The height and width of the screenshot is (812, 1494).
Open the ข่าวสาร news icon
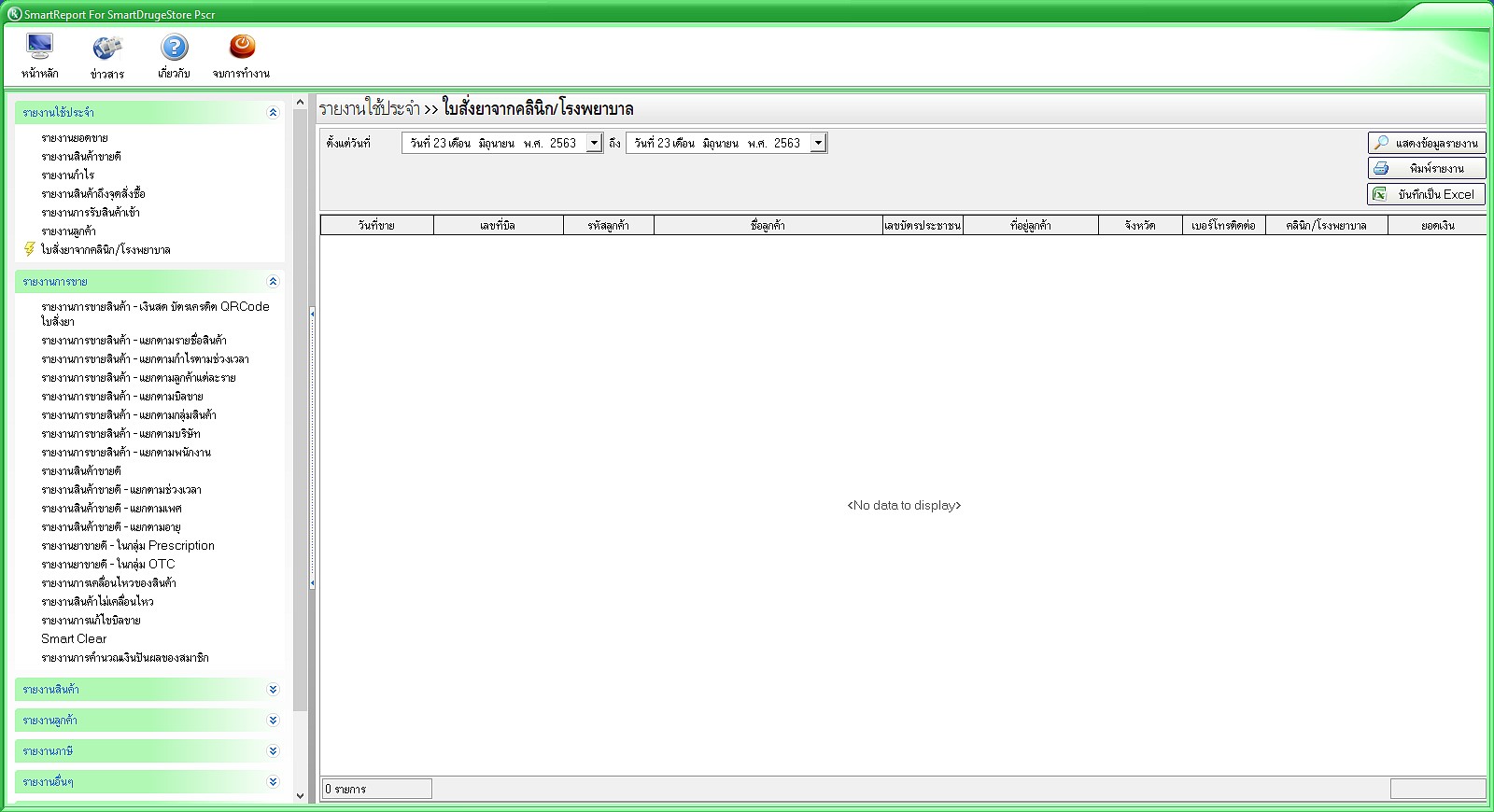pyautogui.click(x=107, y=47)
